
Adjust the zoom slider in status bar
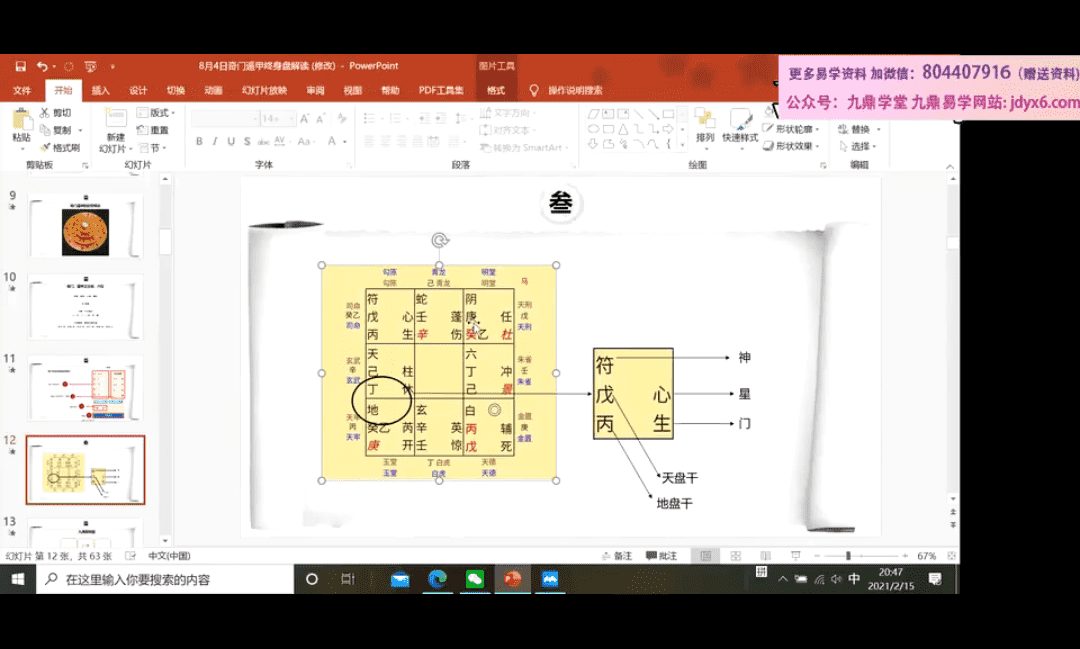point(848,556)
